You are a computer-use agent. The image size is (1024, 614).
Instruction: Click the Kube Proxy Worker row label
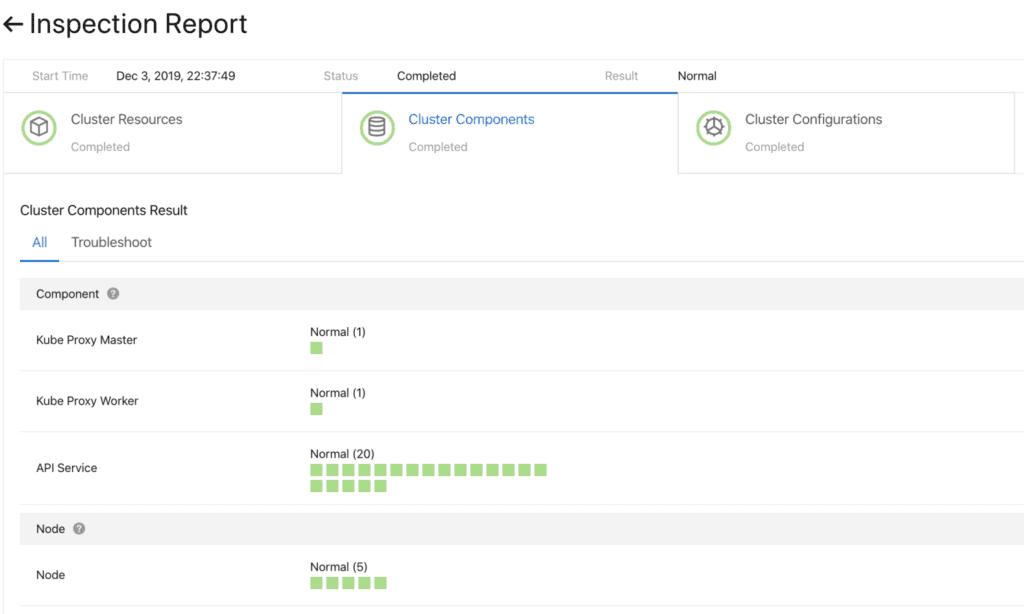pos(87,401)
